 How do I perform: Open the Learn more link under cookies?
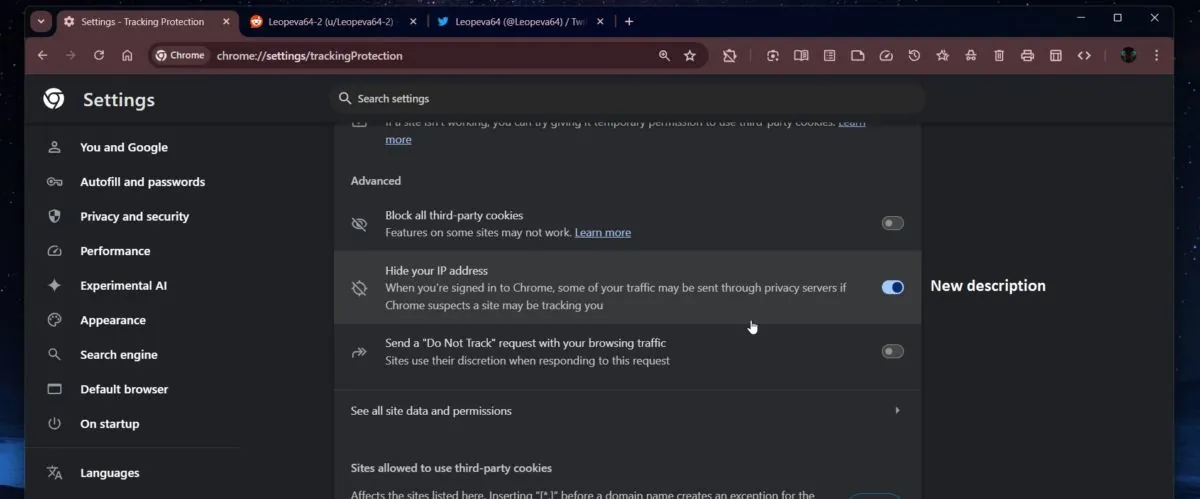[602, 233]
